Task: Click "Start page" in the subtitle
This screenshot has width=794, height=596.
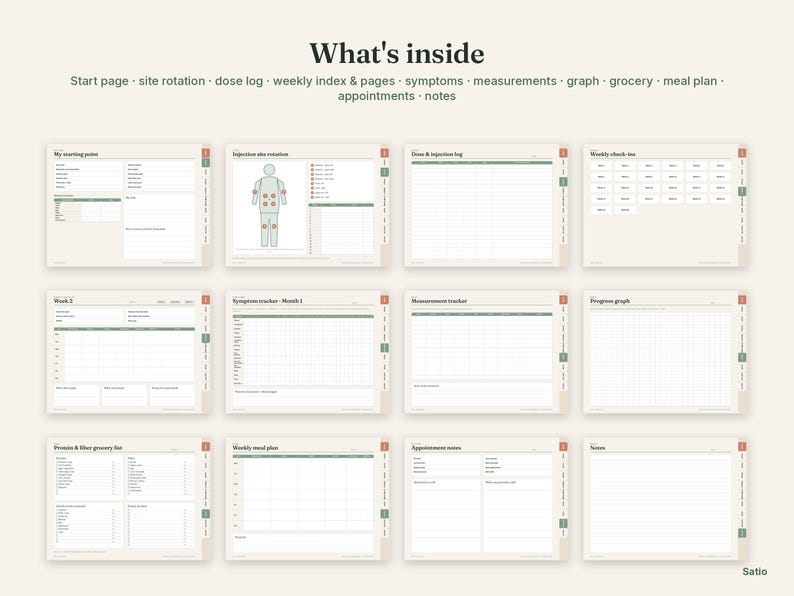Action: tap(99, 81)
